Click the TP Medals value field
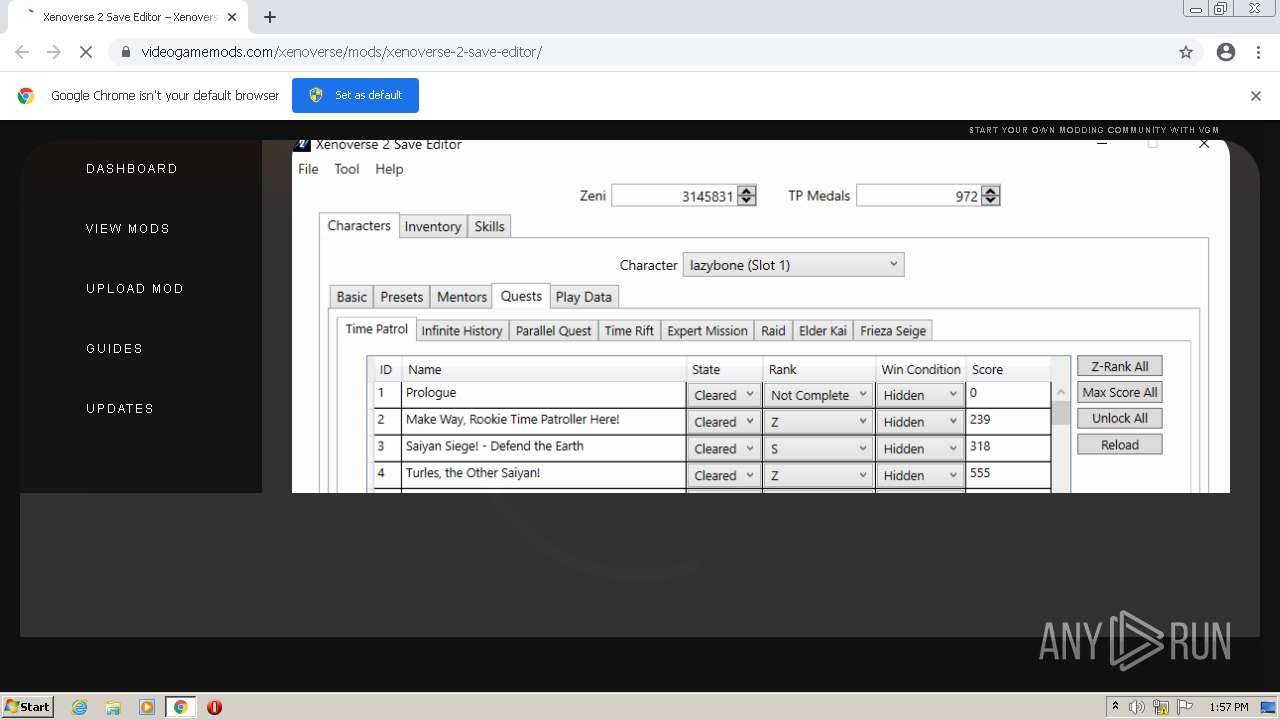The height and width of the screenshot is (720, 1280). (x=918, y=196)
